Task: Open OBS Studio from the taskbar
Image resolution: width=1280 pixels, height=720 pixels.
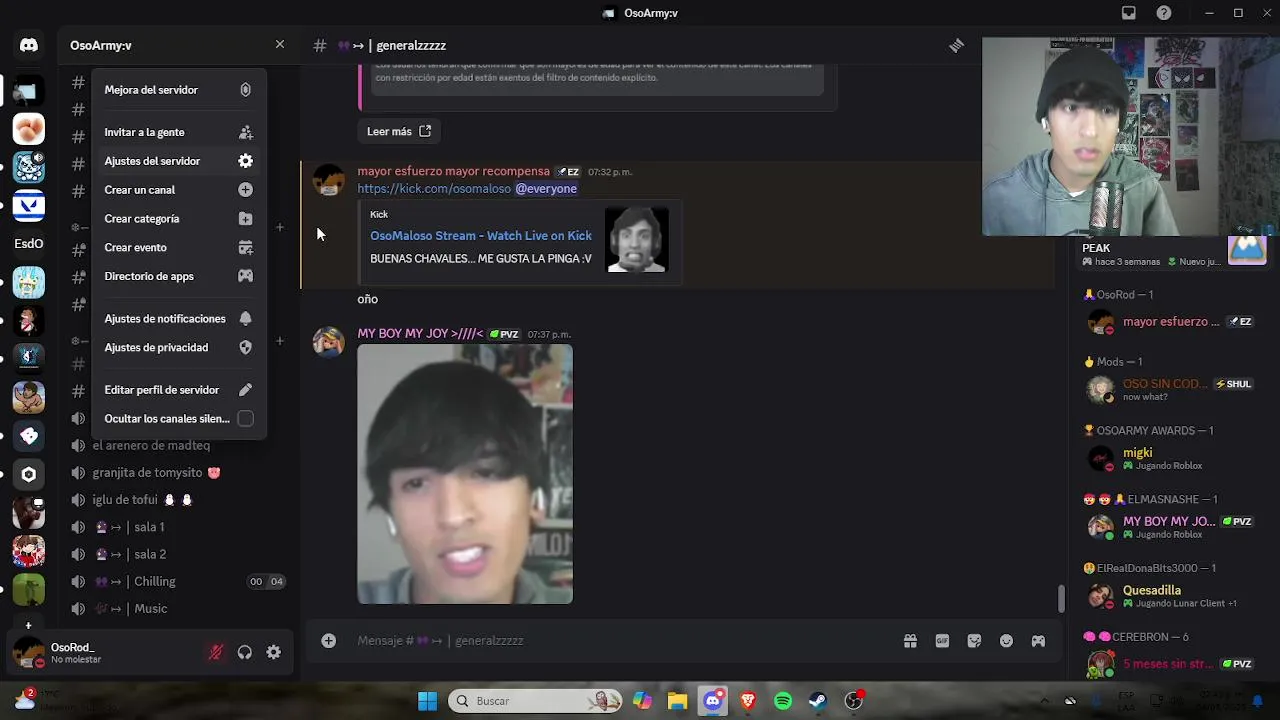Action: click(853, 701)
